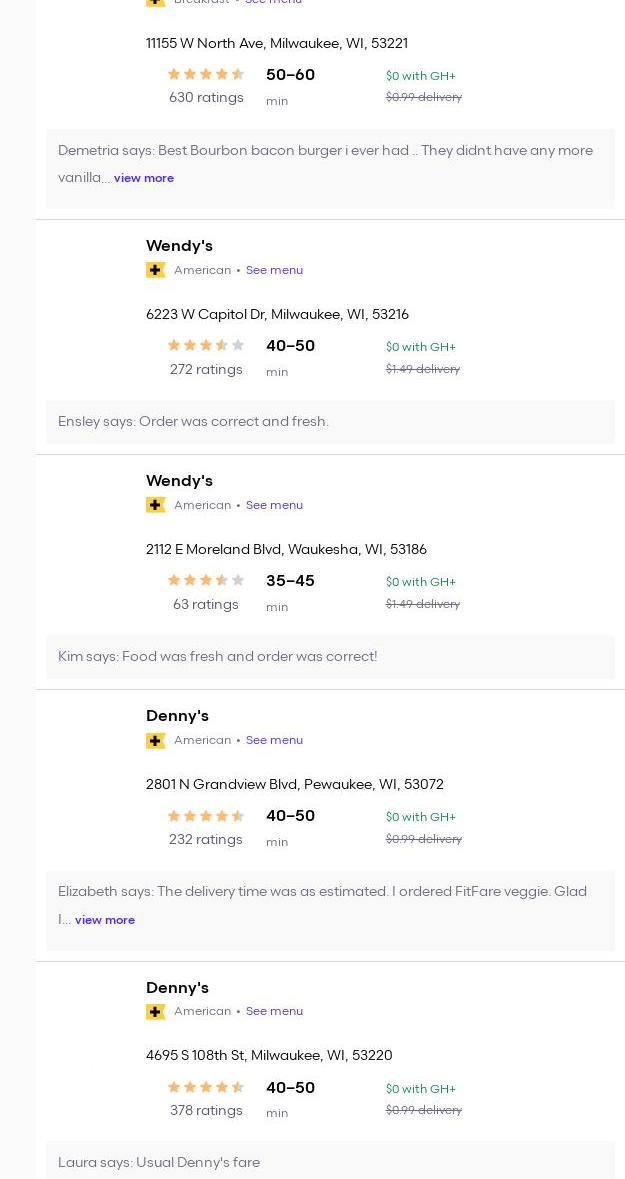Expand Demetria's review with view more
The height and width of the screenshot is (1179, 625).
(144, 178)
